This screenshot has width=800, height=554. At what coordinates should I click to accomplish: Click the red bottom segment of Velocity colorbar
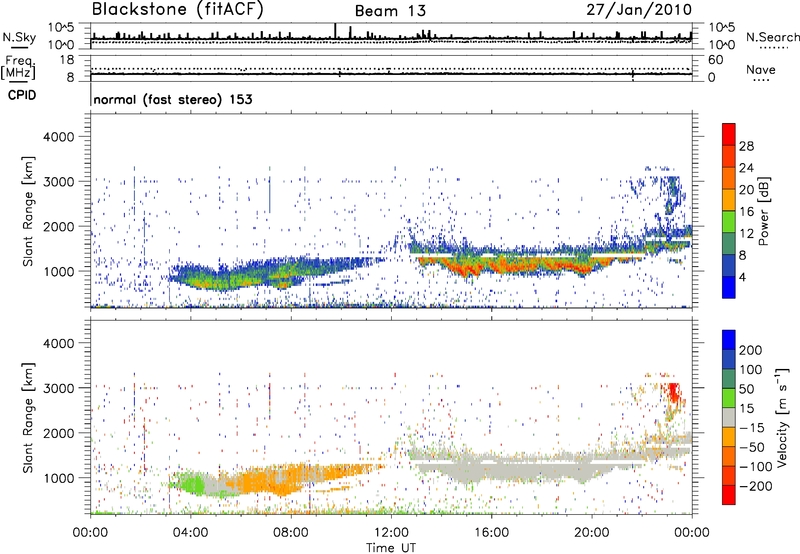tap(729, 495)
